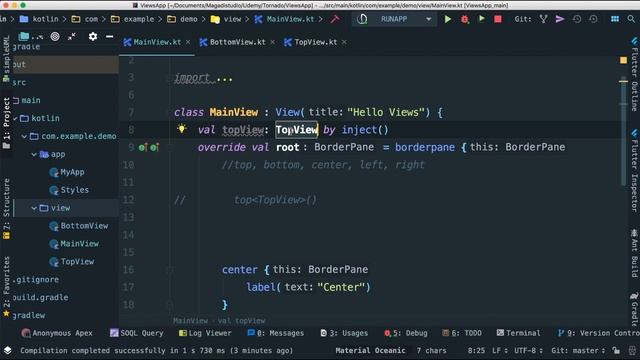Image resolution: width=640 pixels, height=360 pixels.
Task: Click lock icon in status bar
Action: click(x=616, y=350)
